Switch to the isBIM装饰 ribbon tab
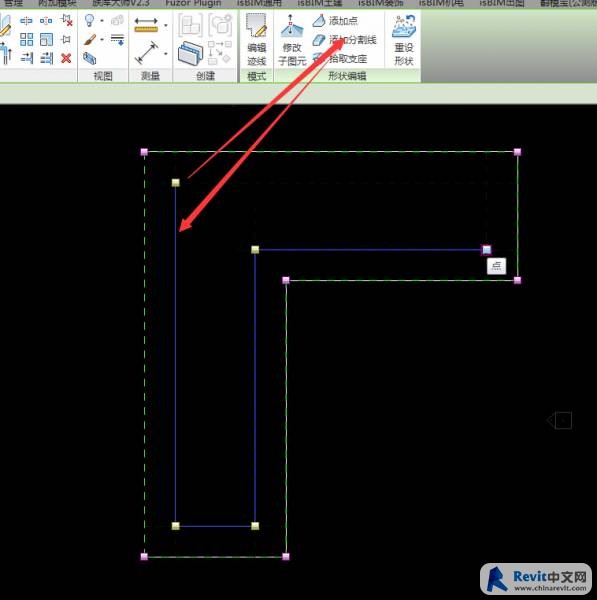 (380, 3)
